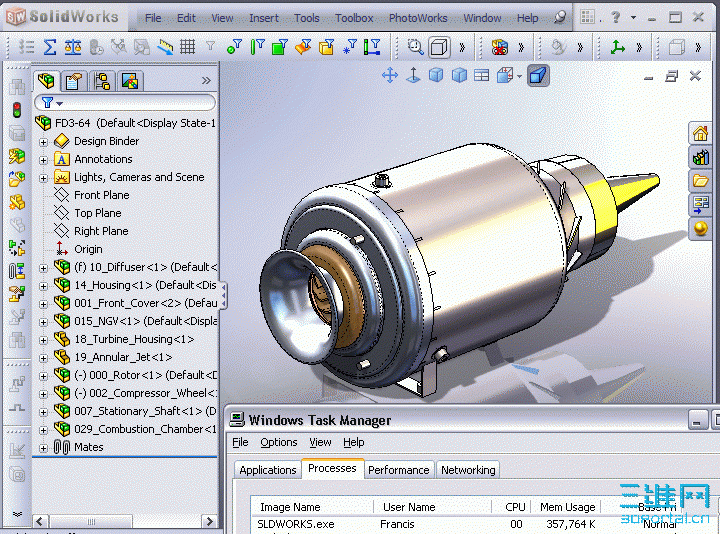Expand the 14_Housing component
Viewport: 720px width, 534px height.
coord(43,286)
